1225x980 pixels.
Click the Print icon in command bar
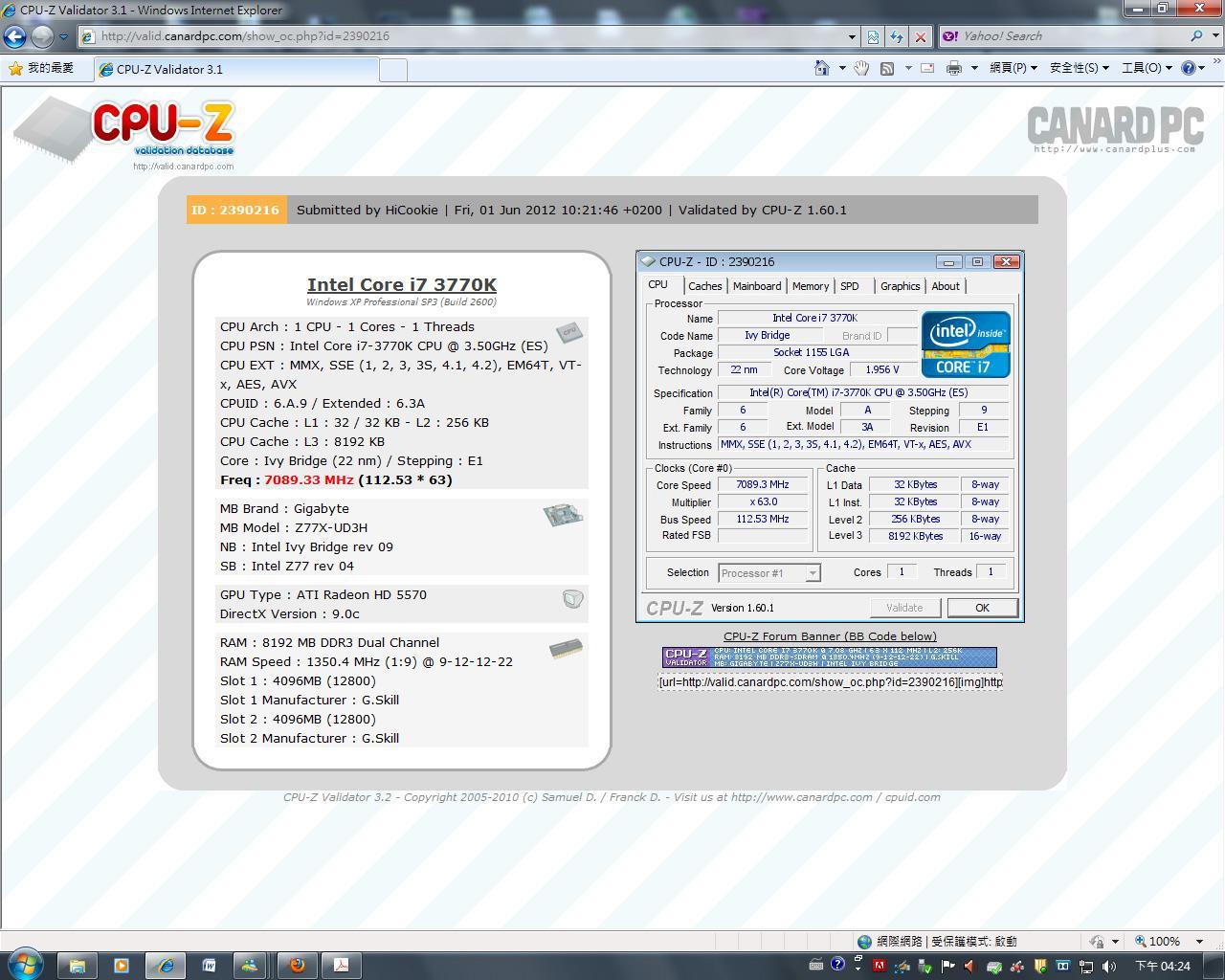click(954, 68)
